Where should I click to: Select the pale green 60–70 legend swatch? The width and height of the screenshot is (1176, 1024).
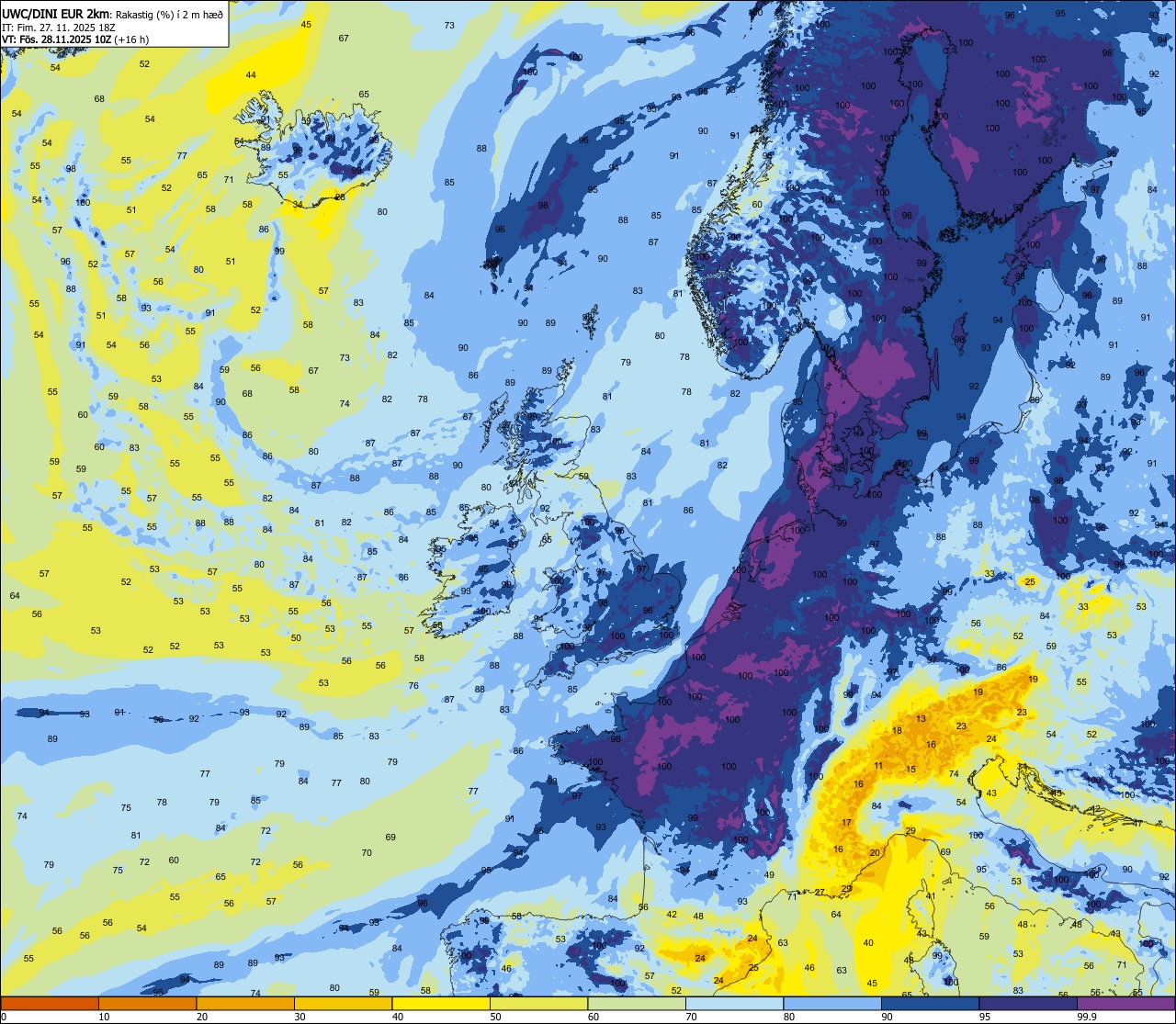[x=637, y=1003]
